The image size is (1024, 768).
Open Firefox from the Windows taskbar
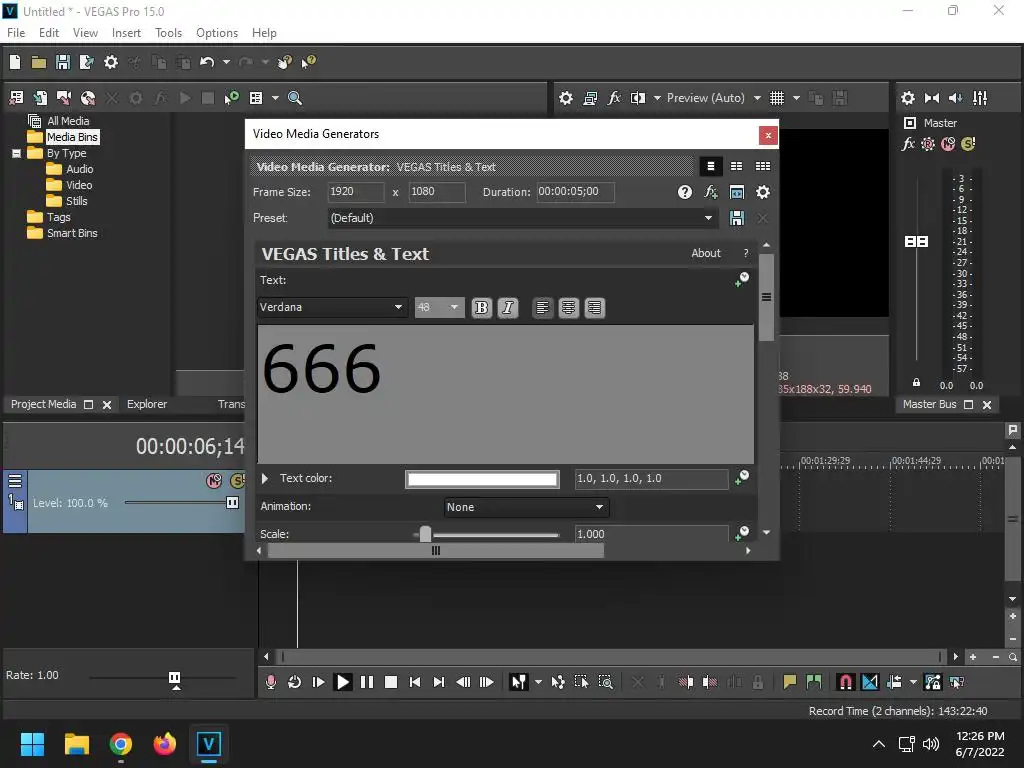[165, 744]
